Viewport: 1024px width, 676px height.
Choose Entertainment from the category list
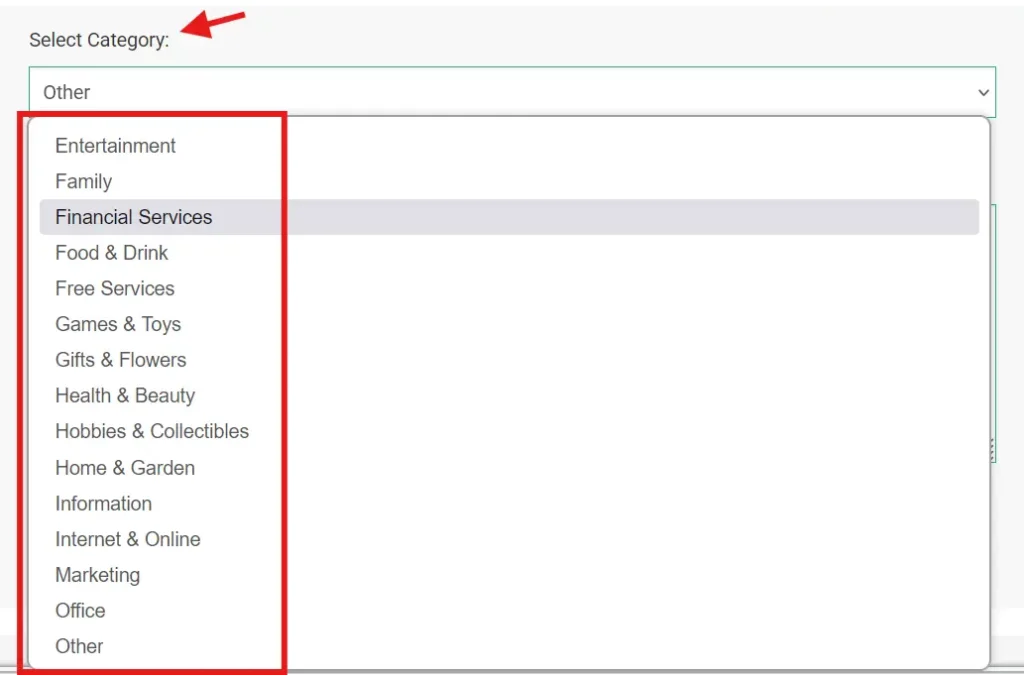pyautogui.click(x=509, y=146)
